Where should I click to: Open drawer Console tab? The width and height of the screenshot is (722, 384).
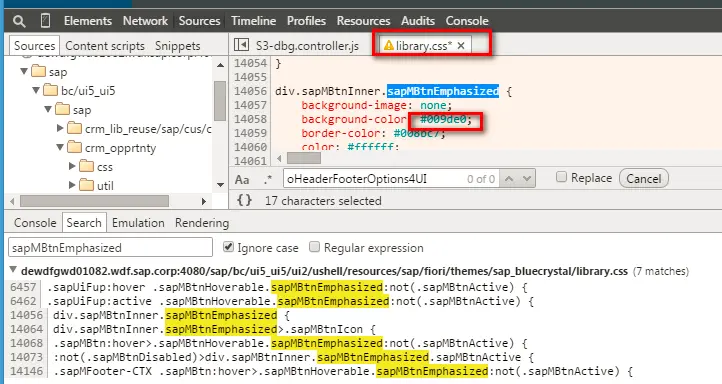35,223
